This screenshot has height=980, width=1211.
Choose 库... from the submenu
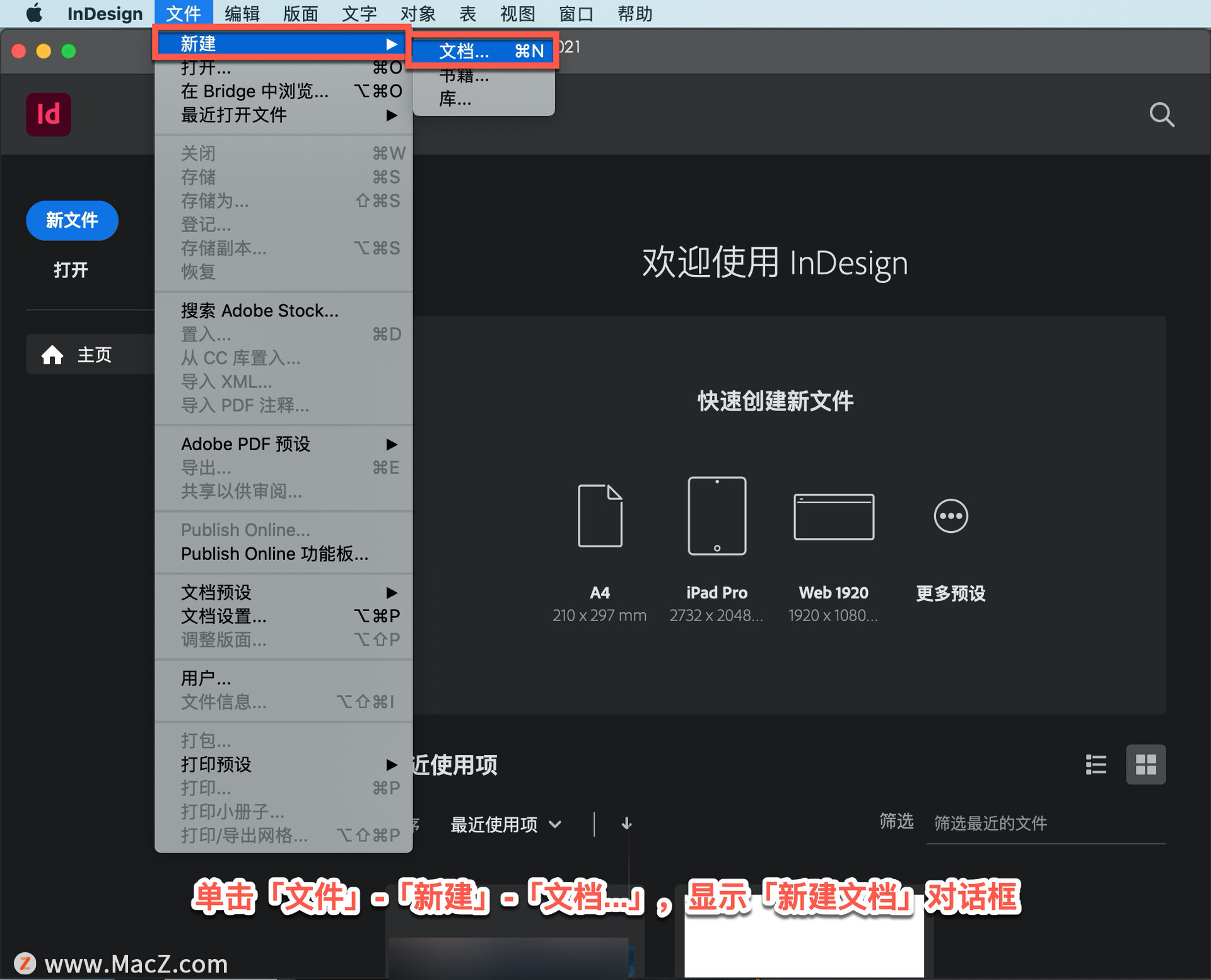pos(484,99)
